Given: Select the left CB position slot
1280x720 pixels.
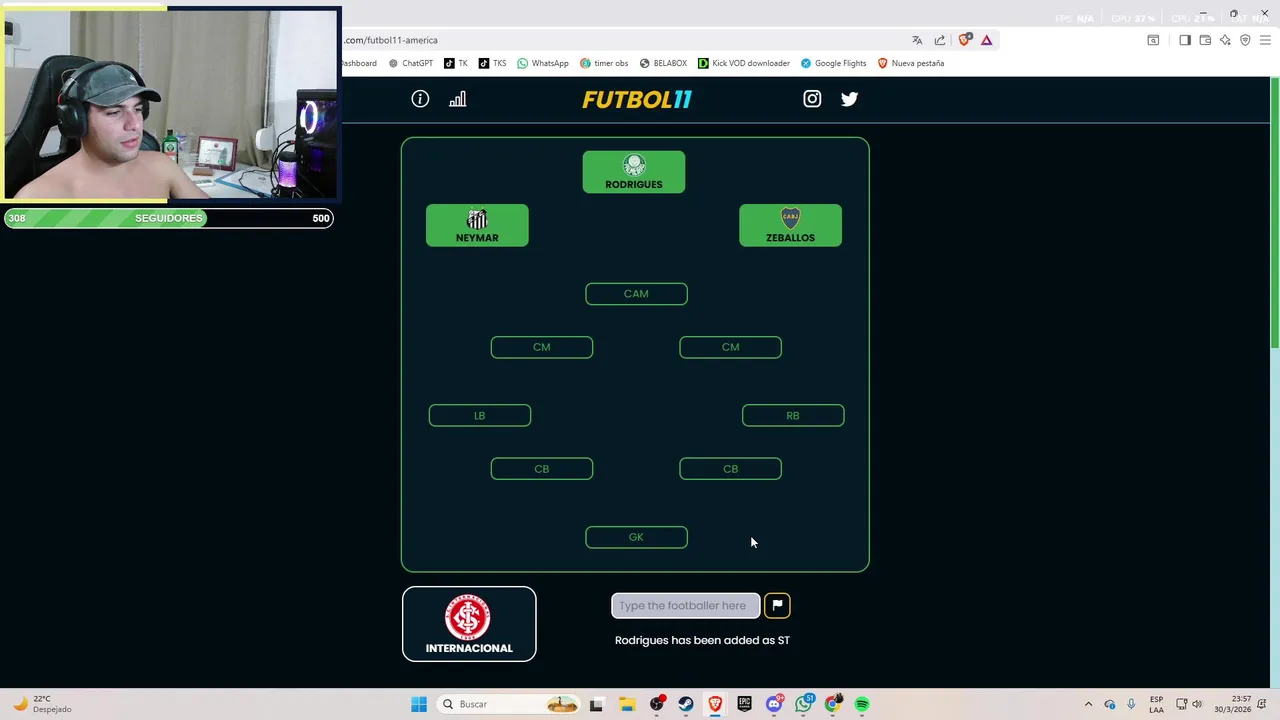Looking at the screenshot, I should [x=542, y=469].
